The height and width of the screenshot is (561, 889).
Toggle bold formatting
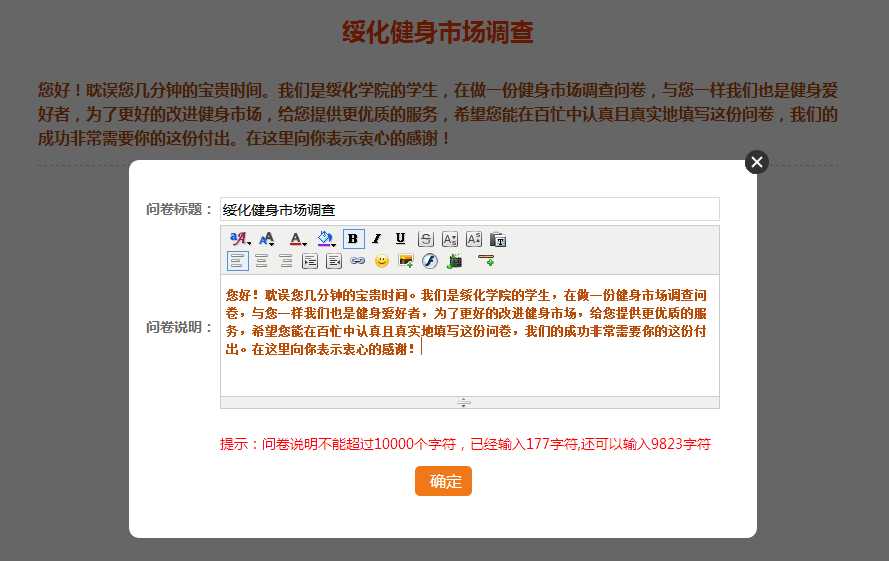point(353,239)
